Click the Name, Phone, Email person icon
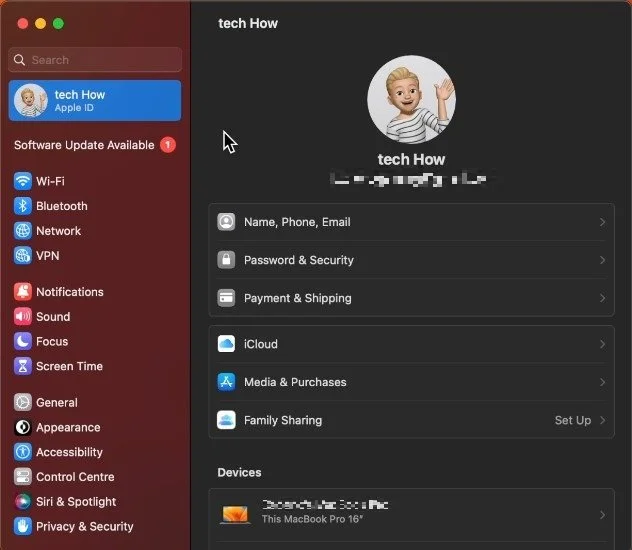This screenshot has height=550, width=632. [226, 222]
